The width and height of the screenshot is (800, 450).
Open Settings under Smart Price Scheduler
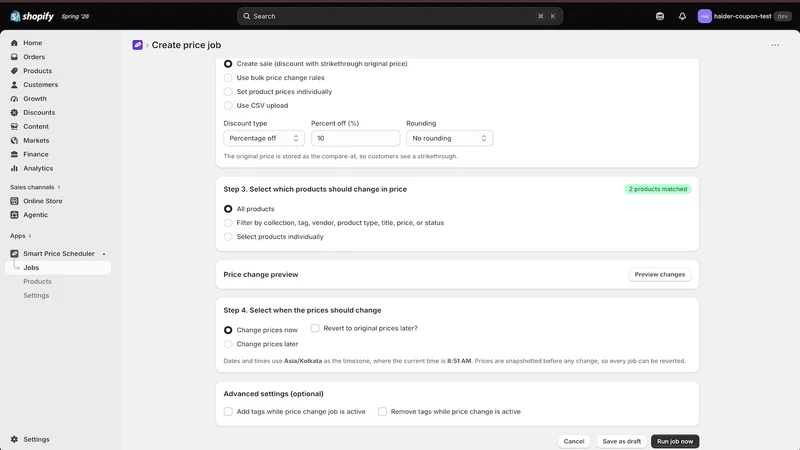[36, 295]
